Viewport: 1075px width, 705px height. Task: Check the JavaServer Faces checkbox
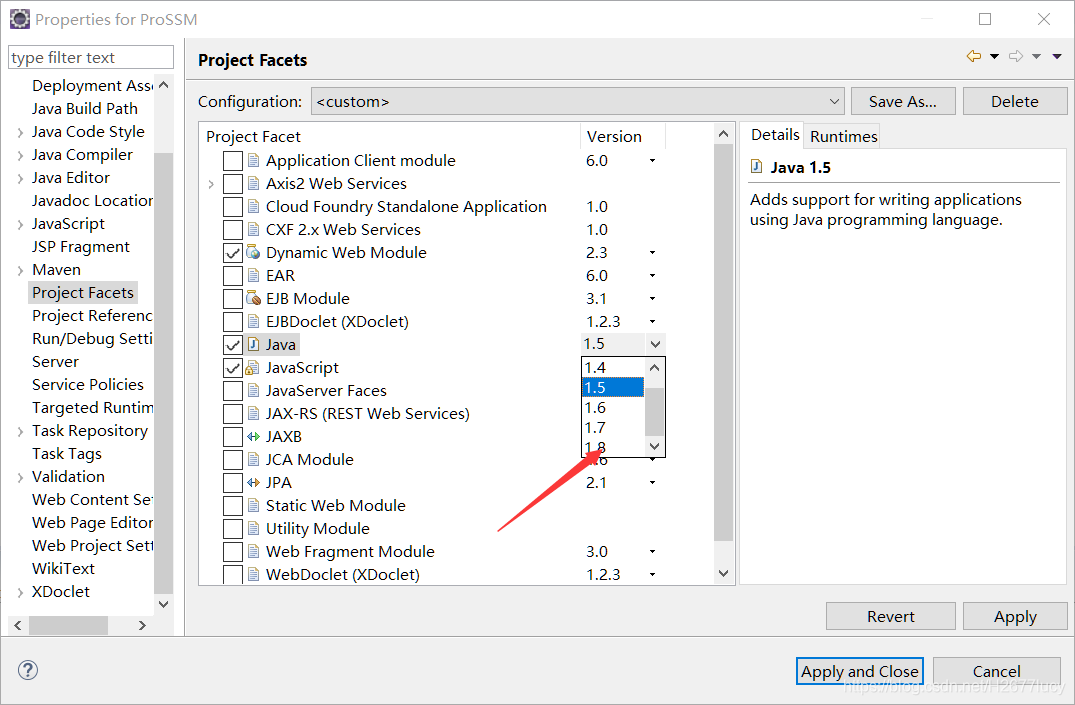pos(233,390)
